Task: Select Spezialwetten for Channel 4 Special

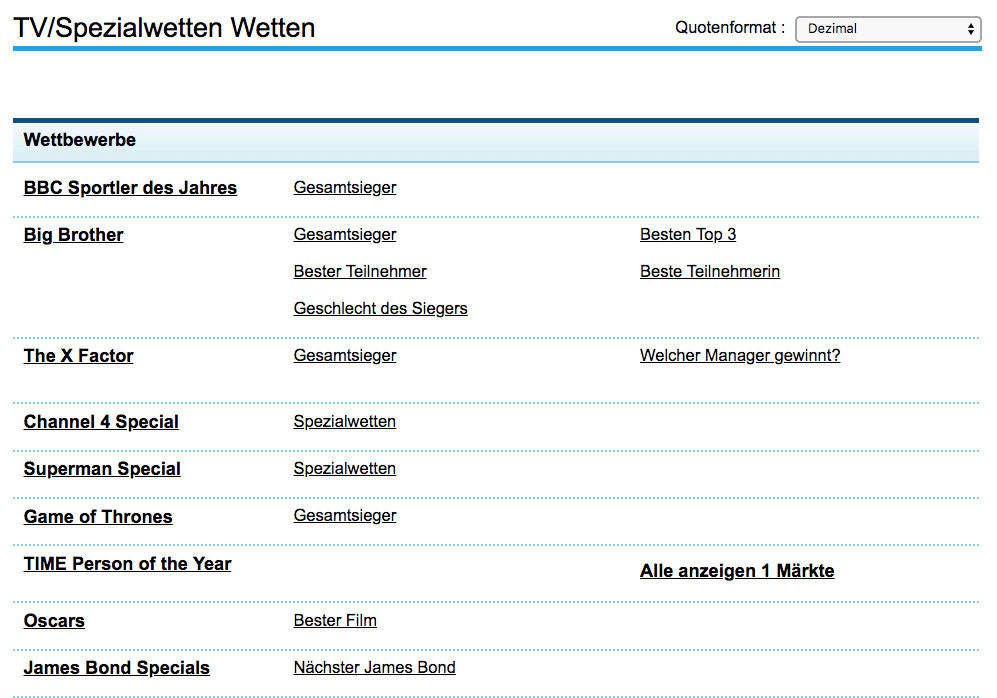Action: tap(345, 421)
